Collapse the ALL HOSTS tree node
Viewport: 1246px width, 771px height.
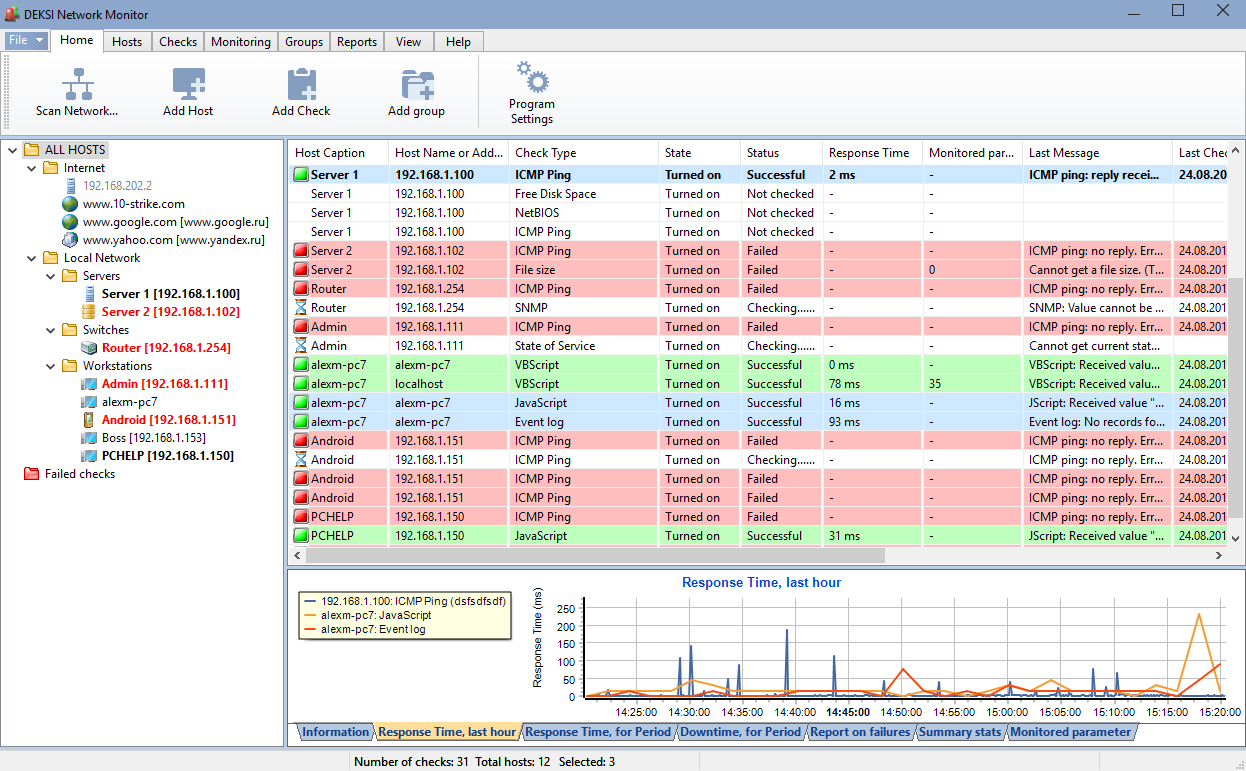[x=12, y=148]
